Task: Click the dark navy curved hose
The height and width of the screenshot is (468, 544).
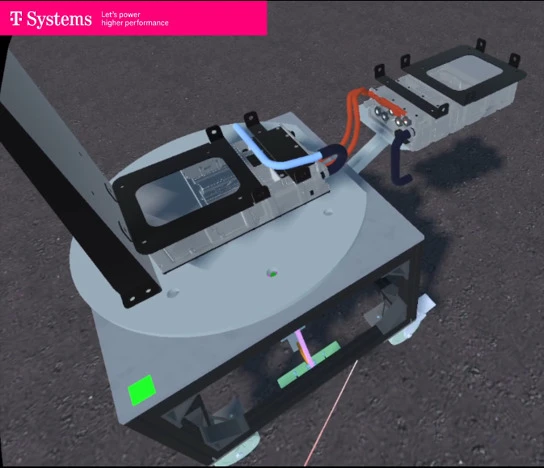Action: pos(400,157)
